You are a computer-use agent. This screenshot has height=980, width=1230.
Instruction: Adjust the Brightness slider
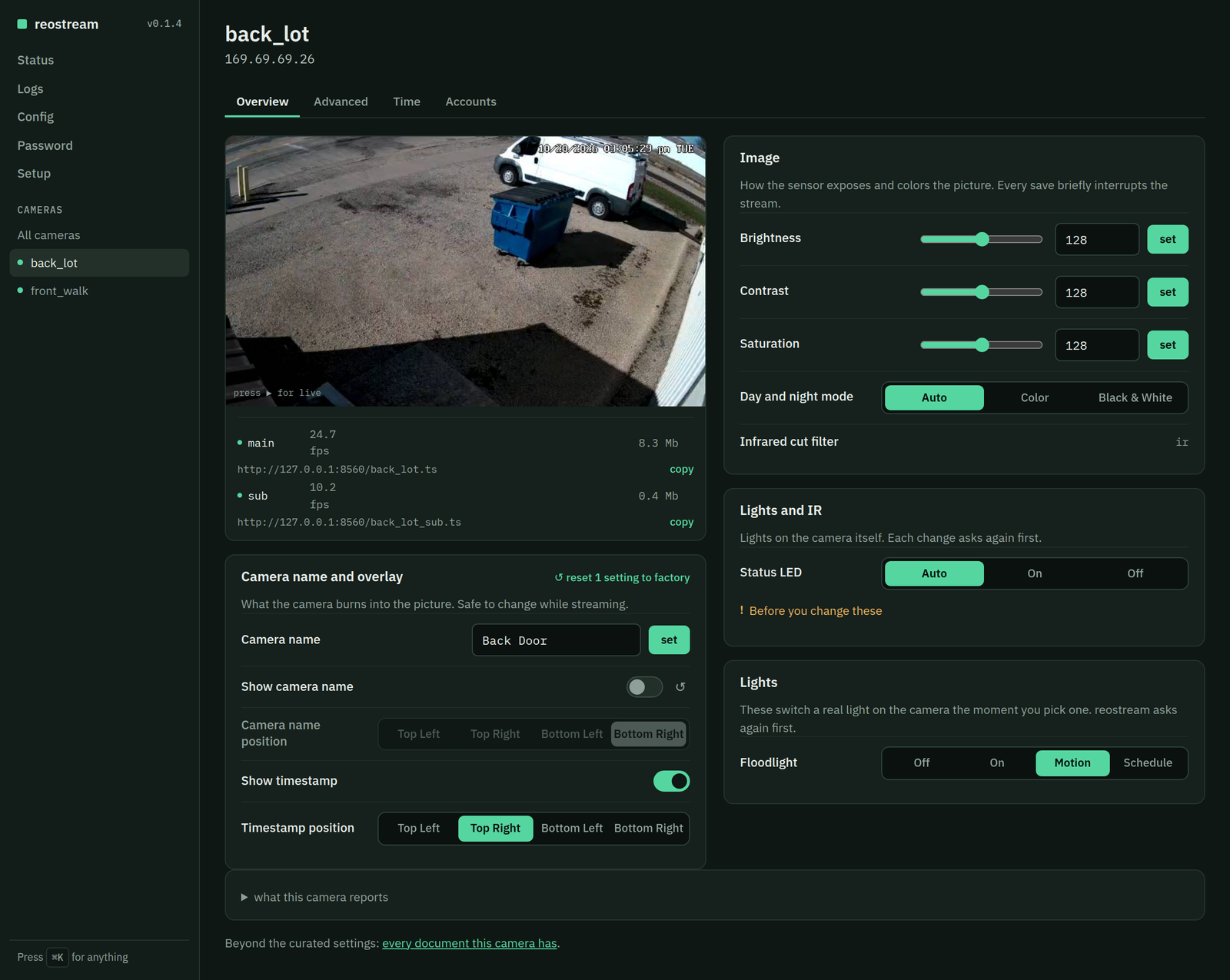click(981, 239)
